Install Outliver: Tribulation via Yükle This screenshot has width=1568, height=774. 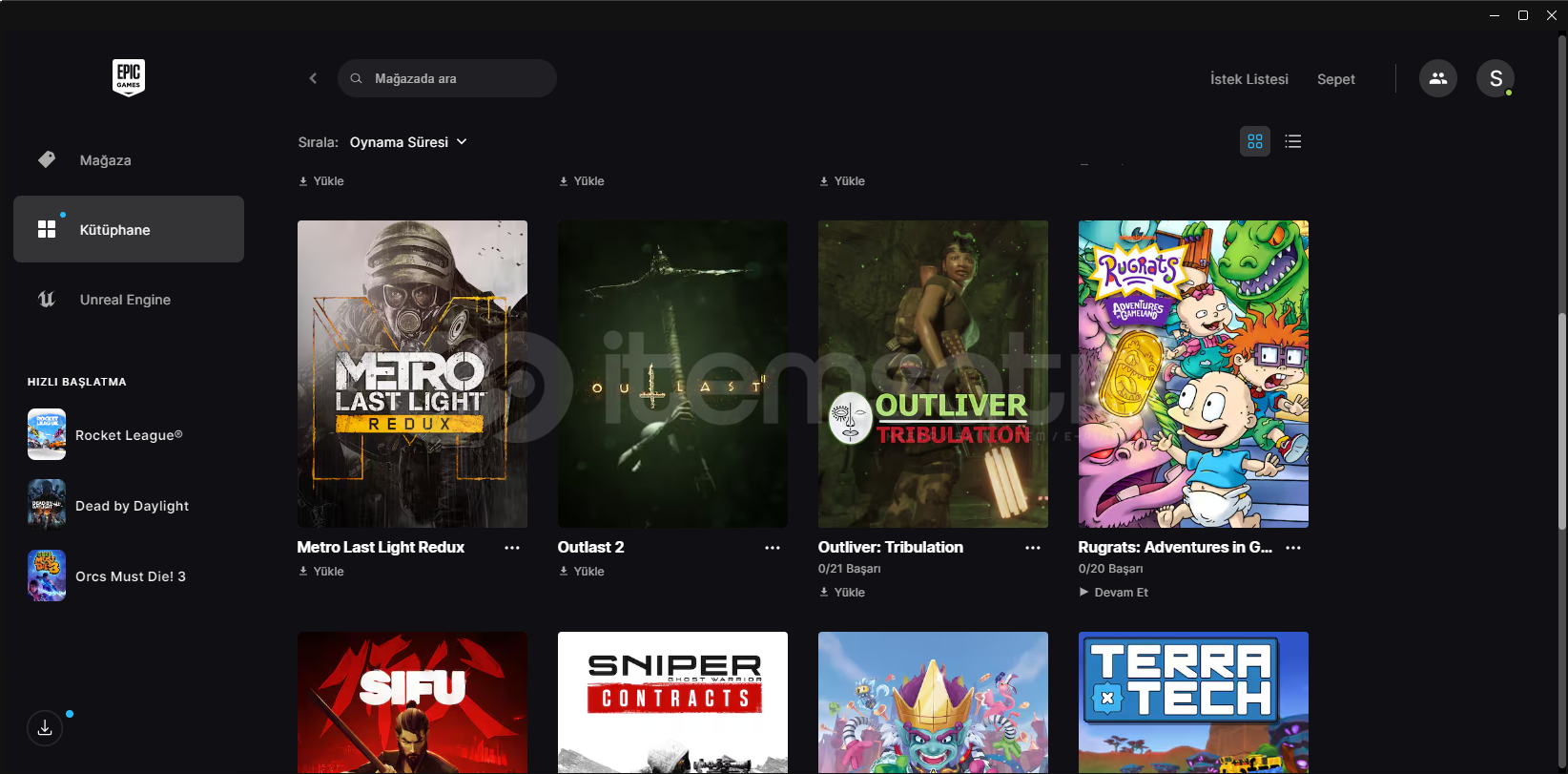pos(842,593)
